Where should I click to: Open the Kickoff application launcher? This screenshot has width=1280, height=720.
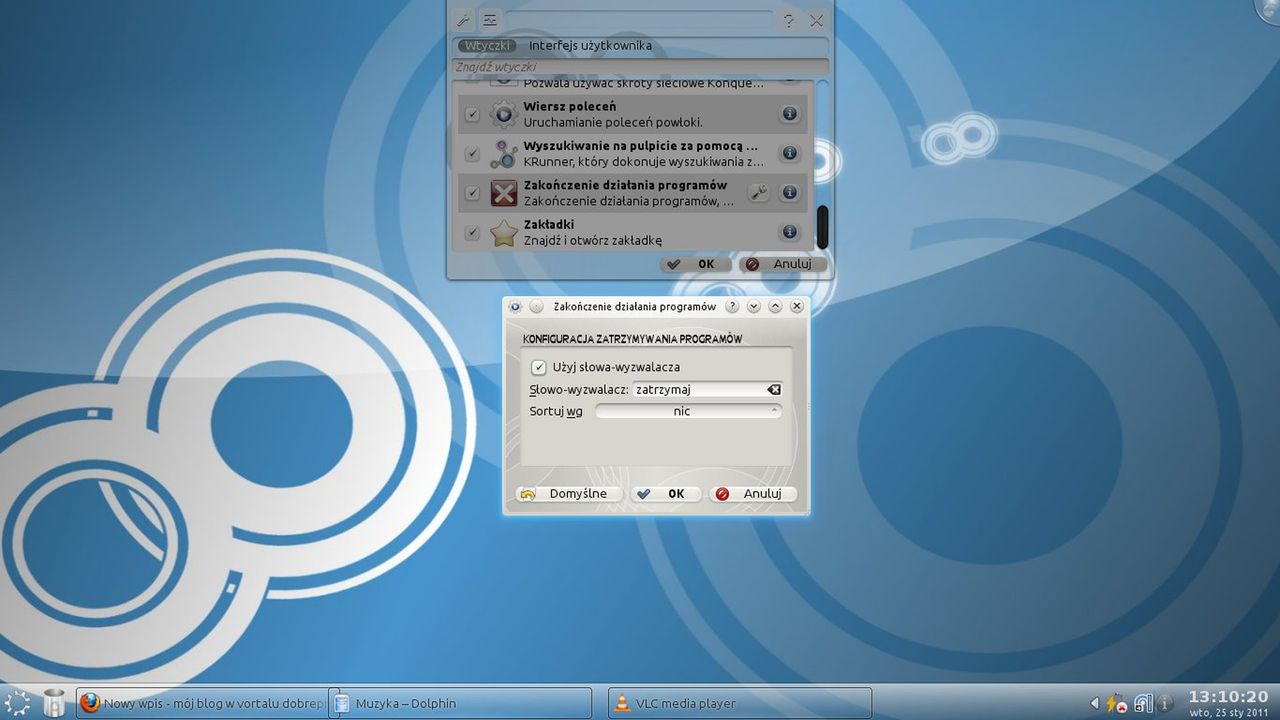pyautogui.click(x=18, y=702)
